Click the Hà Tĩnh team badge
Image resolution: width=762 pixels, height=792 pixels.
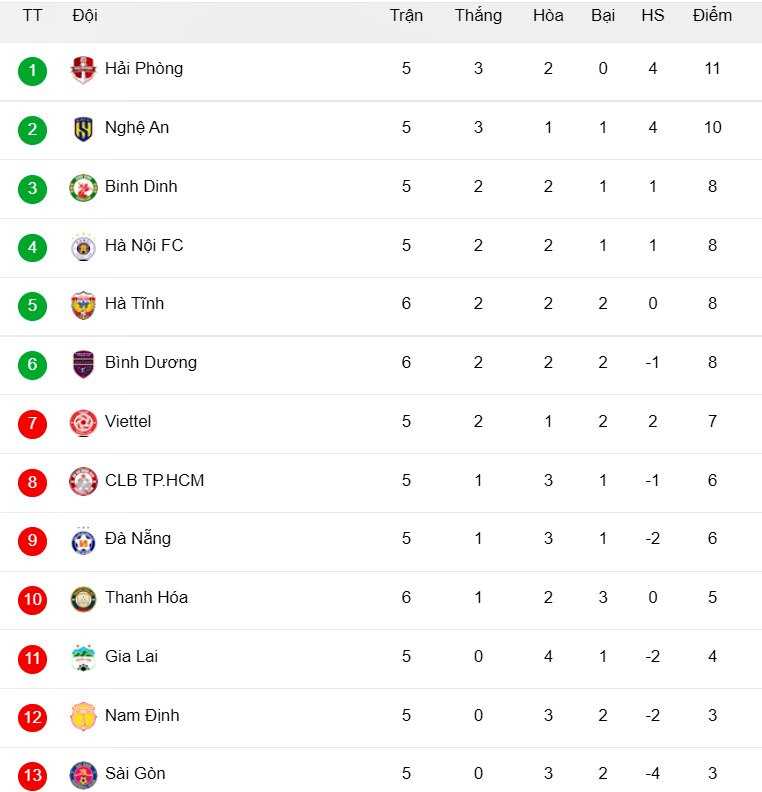(x=83, y=305)
